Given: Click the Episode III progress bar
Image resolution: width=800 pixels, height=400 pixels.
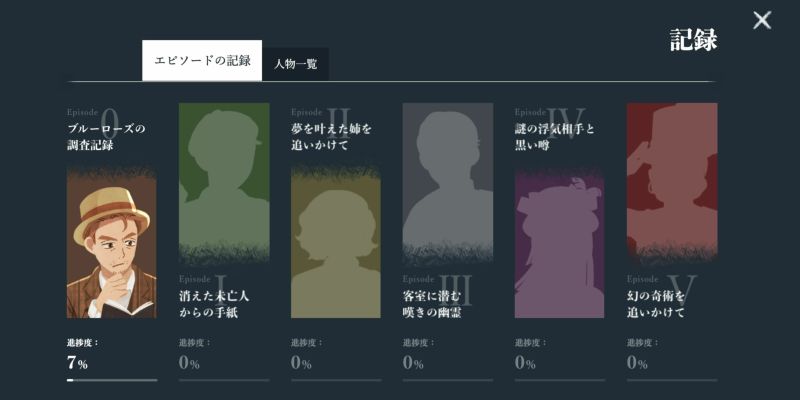Looking at the screenshot, I should point(448,380).
